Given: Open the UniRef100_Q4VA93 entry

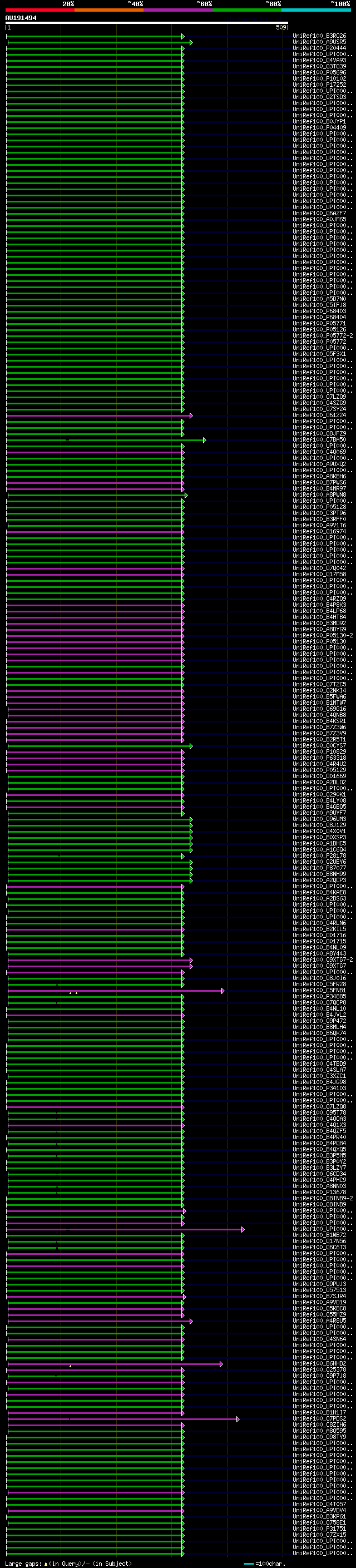Looking at the screenshot, I should coord(319,60).
